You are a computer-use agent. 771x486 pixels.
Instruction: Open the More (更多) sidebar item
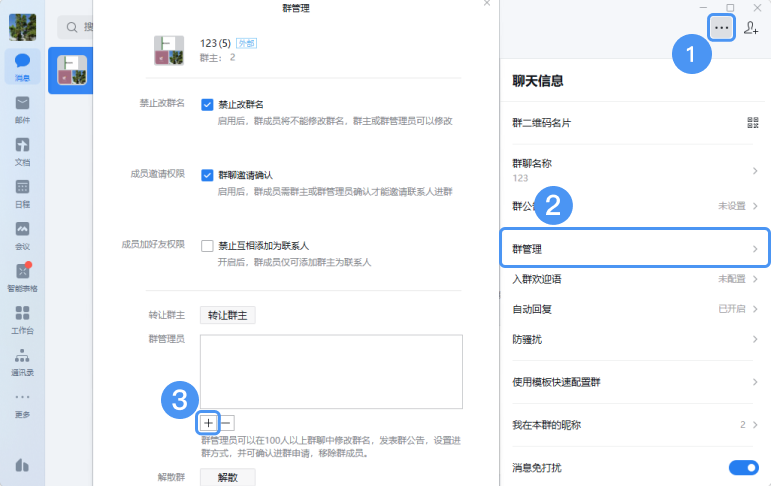click(x=22, y=404)
